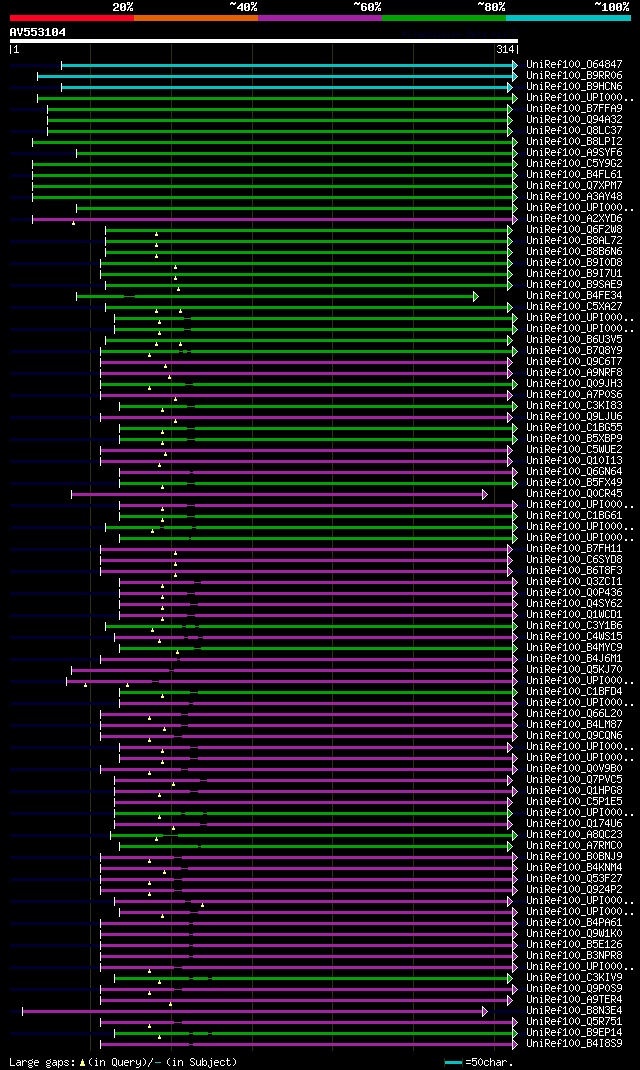Choose the UniRef100_B9SAE9 entry
This screenshot has height=1070, width=640.
(574, 285)
